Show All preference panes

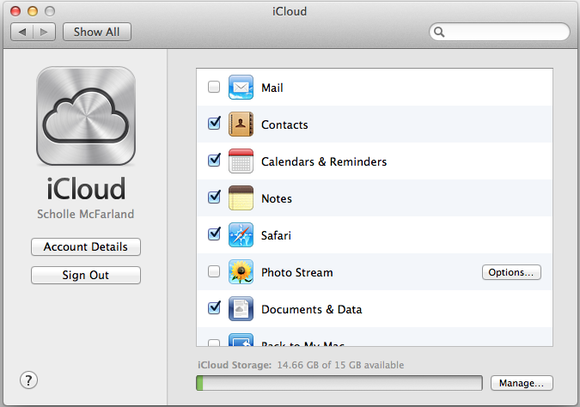(x=97, y=32)
